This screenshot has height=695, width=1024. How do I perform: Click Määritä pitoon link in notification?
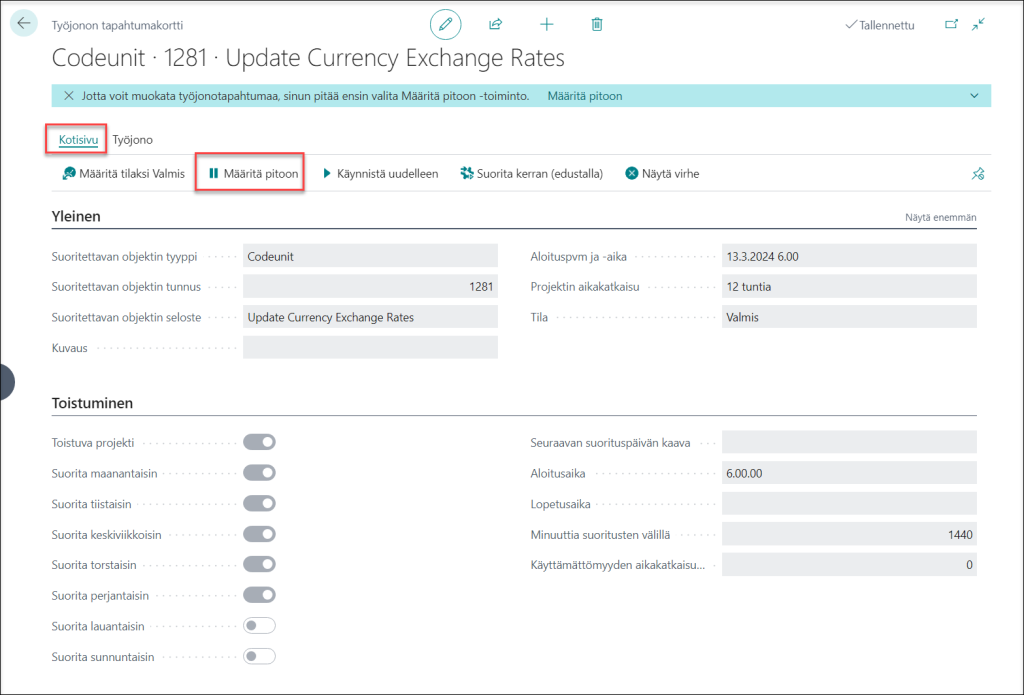click(x=584, y=96)
